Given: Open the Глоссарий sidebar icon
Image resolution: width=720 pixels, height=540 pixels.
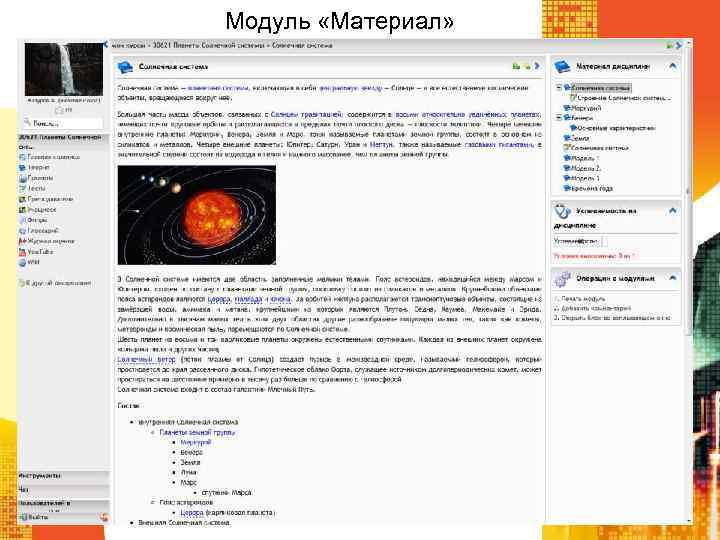Looking at the screenshot, I should coord(22,231).
